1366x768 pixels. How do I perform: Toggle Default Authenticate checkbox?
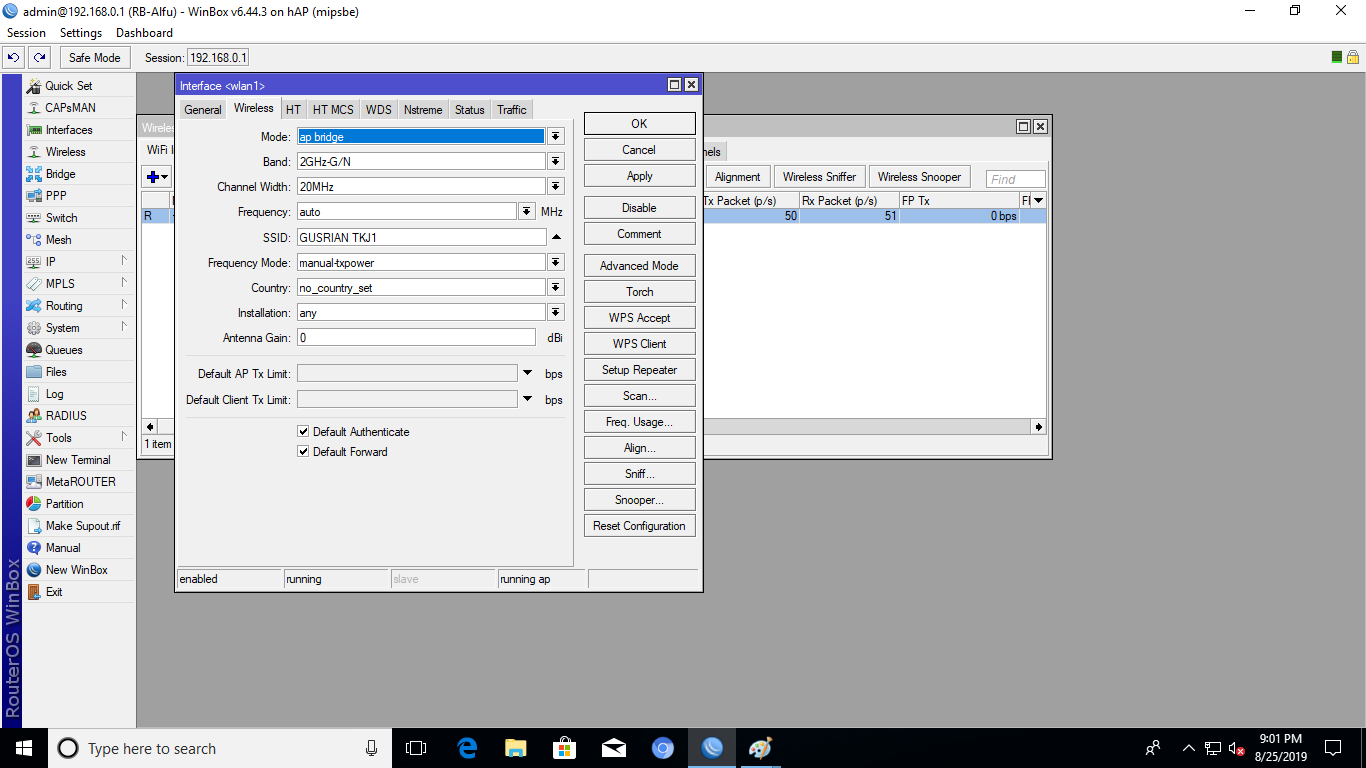point(303,432)
